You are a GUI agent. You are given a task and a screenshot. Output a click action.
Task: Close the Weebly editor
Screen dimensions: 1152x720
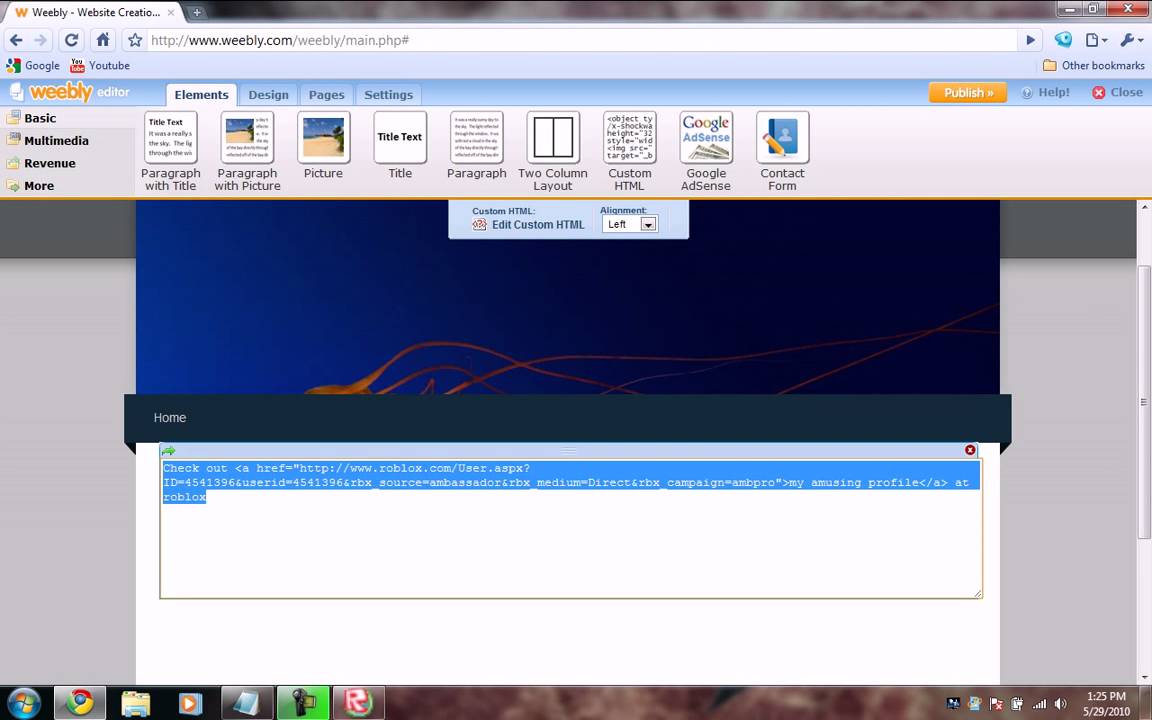[1117, 93]
